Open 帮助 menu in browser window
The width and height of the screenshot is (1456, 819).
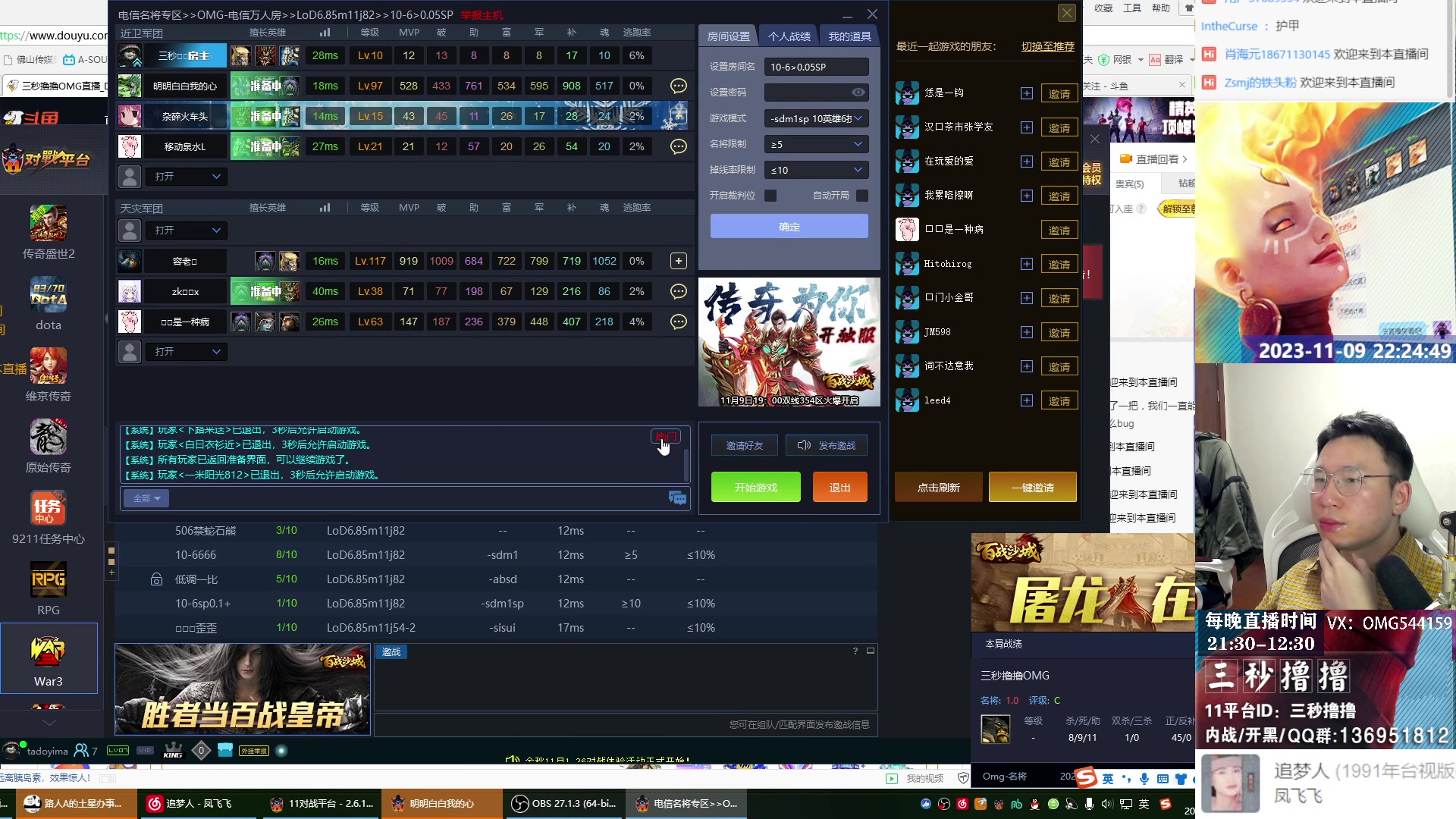1161,8
